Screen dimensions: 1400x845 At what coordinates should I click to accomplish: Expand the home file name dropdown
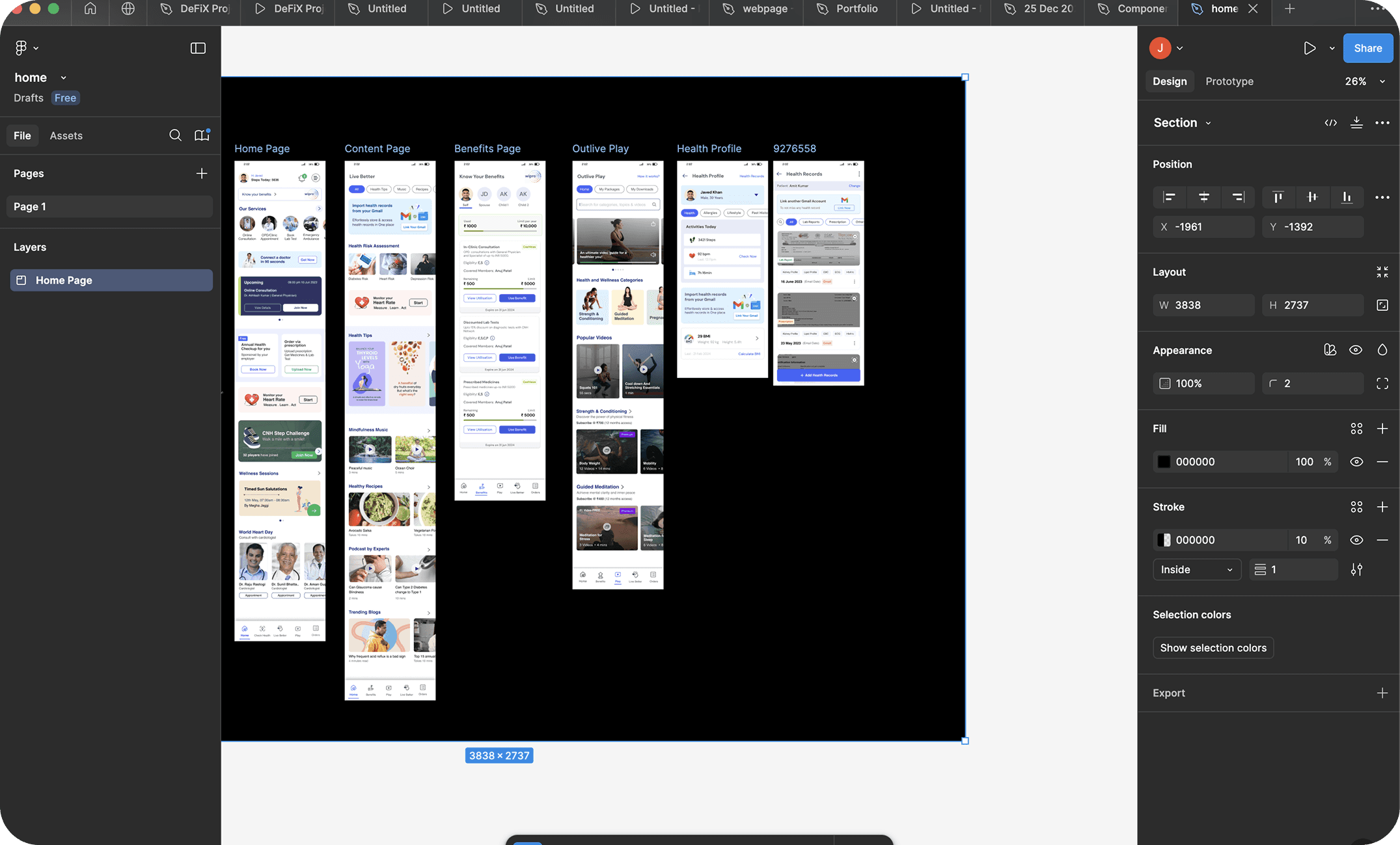click(63, 78)
